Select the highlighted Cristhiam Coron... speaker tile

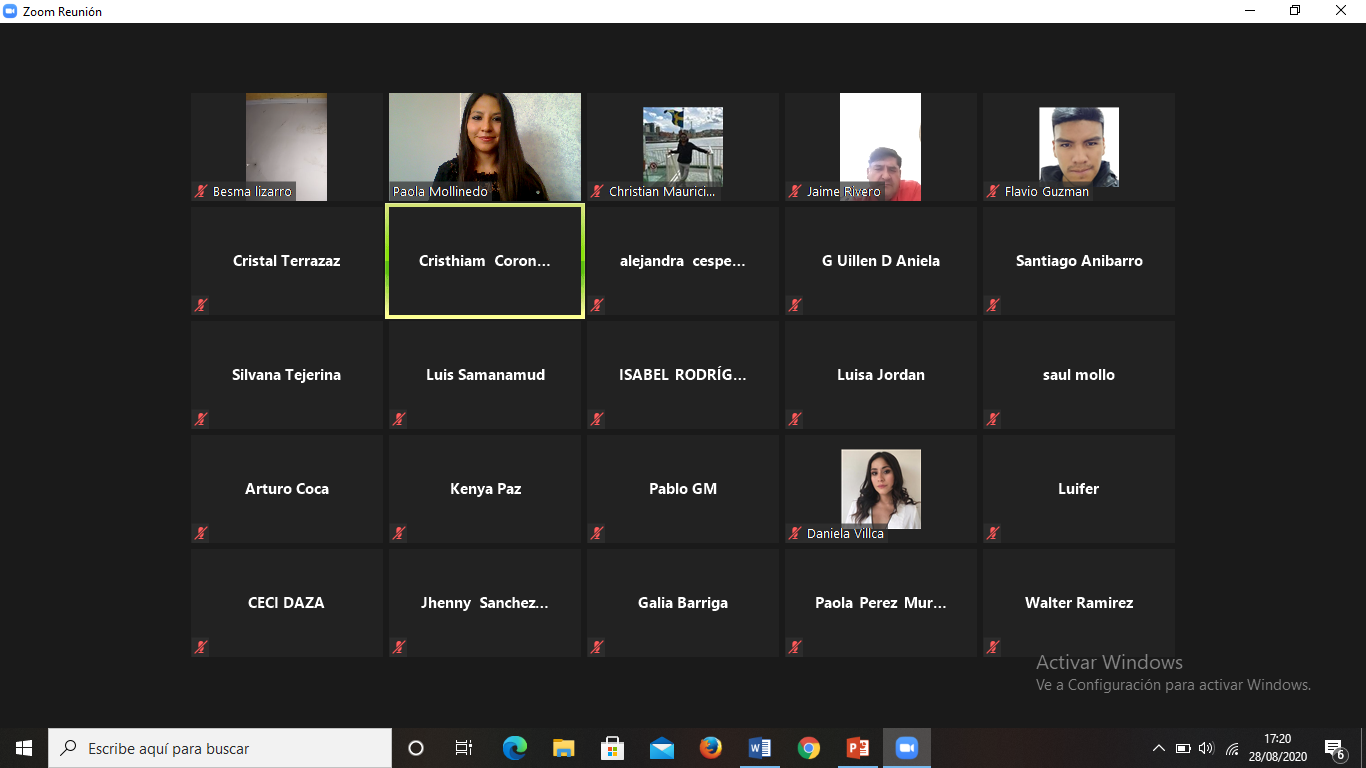pyautogui.click(x=485, y=261)
